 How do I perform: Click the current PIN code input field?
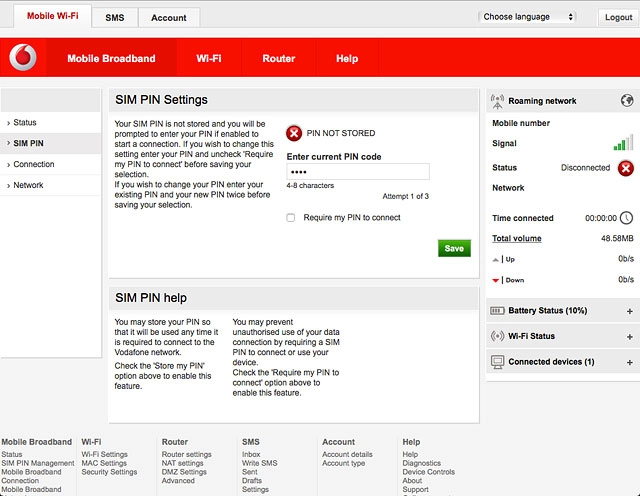click(x=357, y=172)
